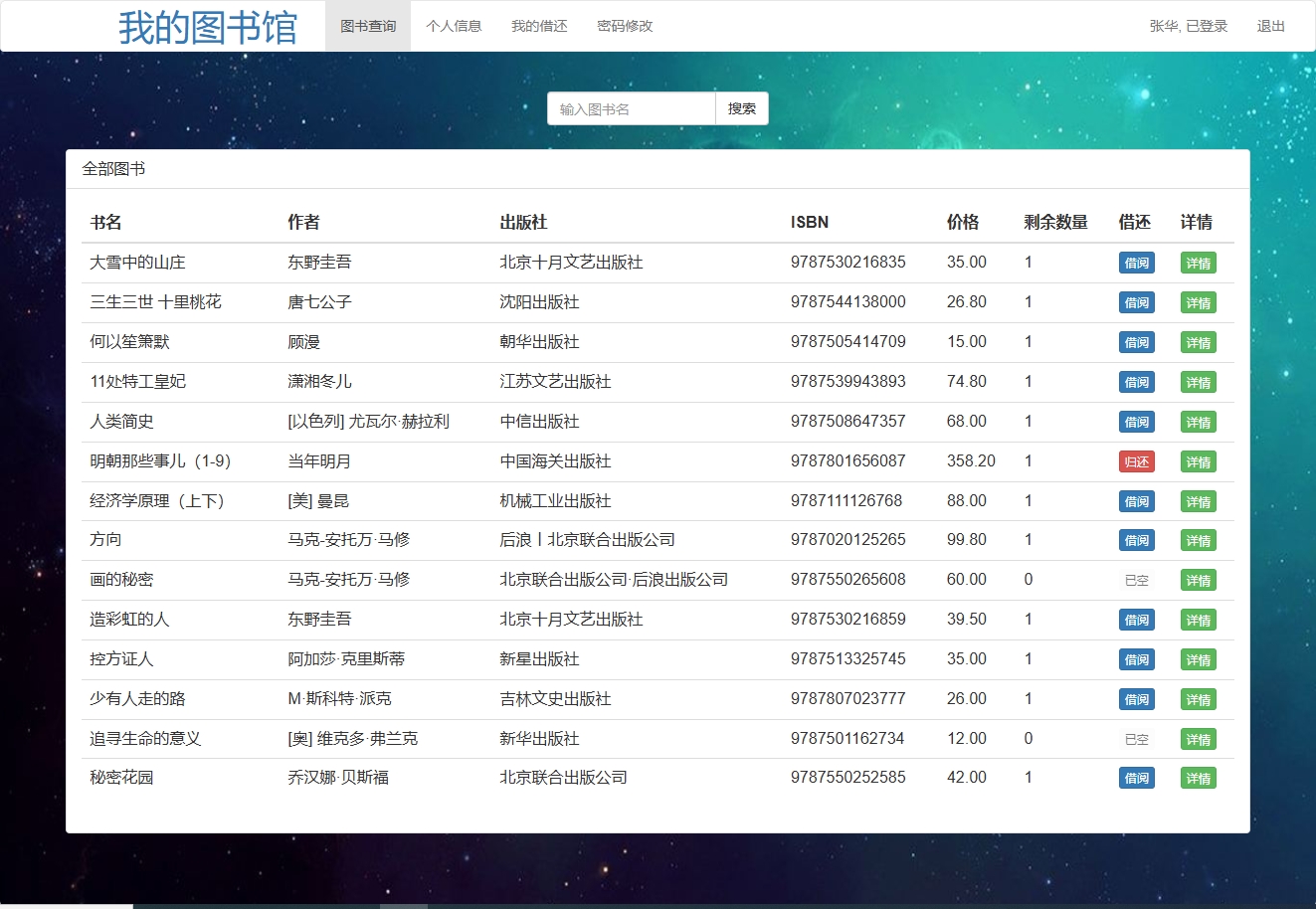Log out via the 退出 link
Viewport: 1316px width, 909px height.
click(x=1270, y=26)
